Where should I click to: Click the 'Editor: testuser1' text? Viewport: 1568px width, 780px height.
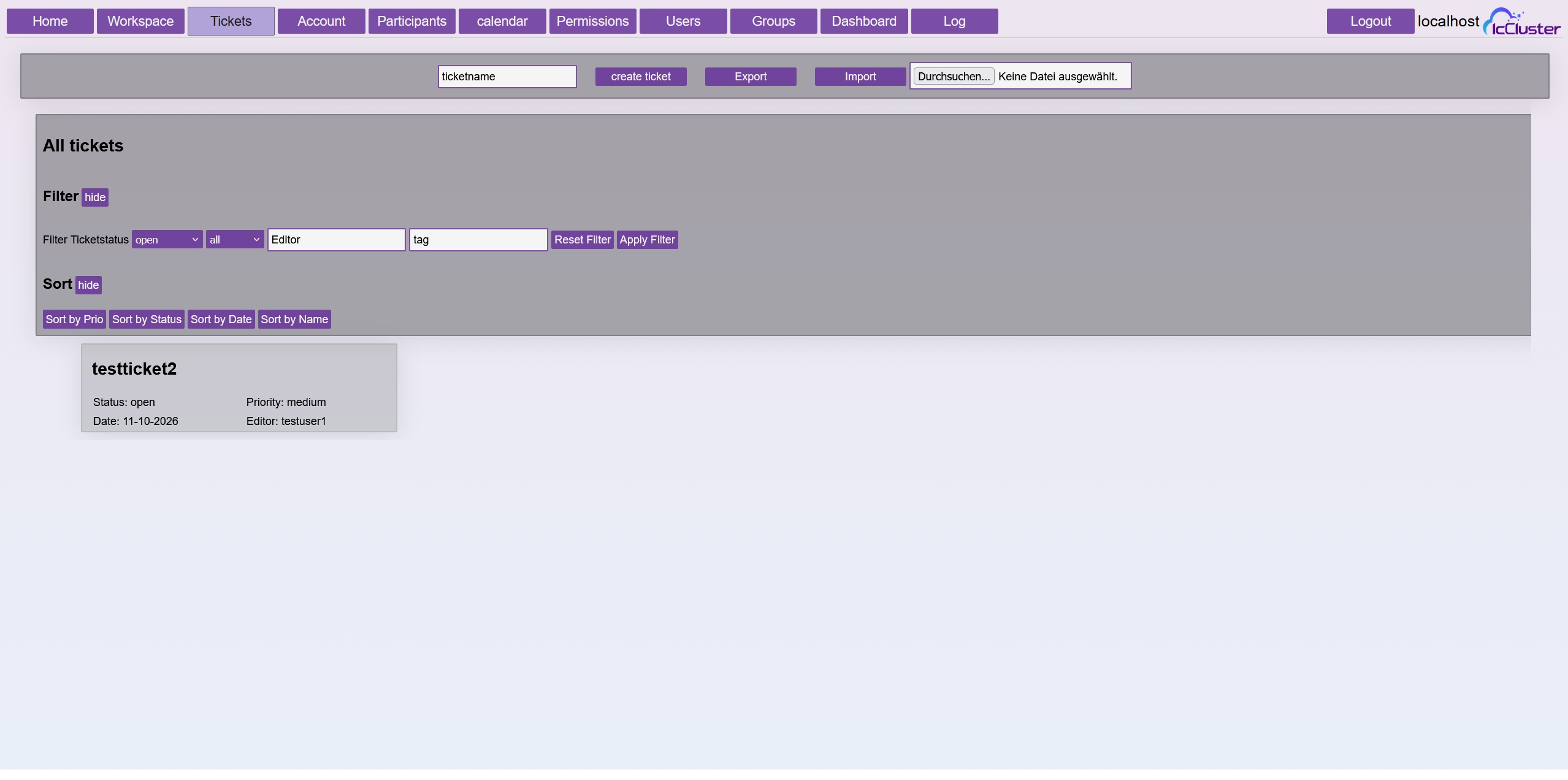[x=286, y=421]
